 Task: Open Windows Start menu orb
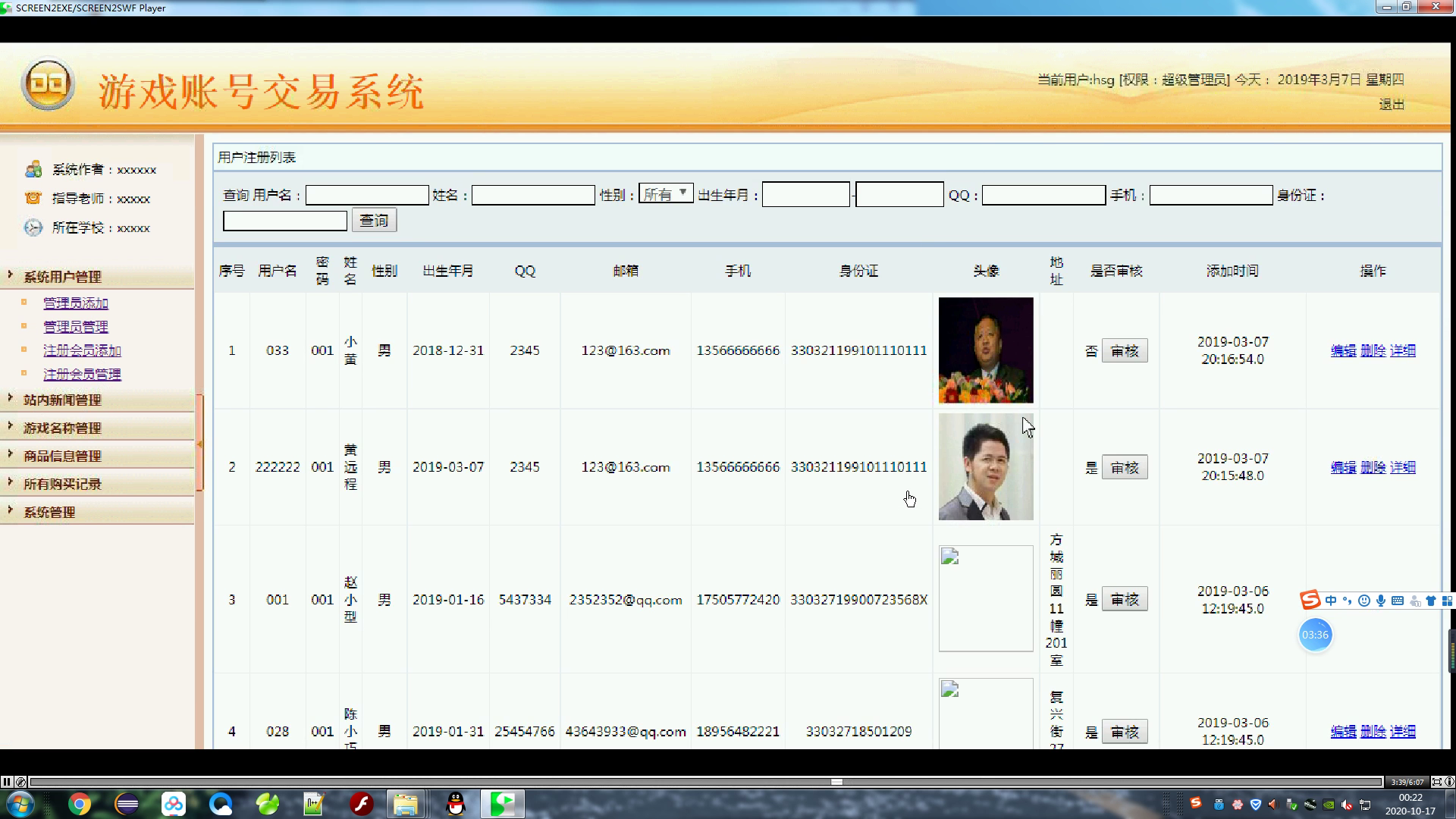(x=20, y=804)
